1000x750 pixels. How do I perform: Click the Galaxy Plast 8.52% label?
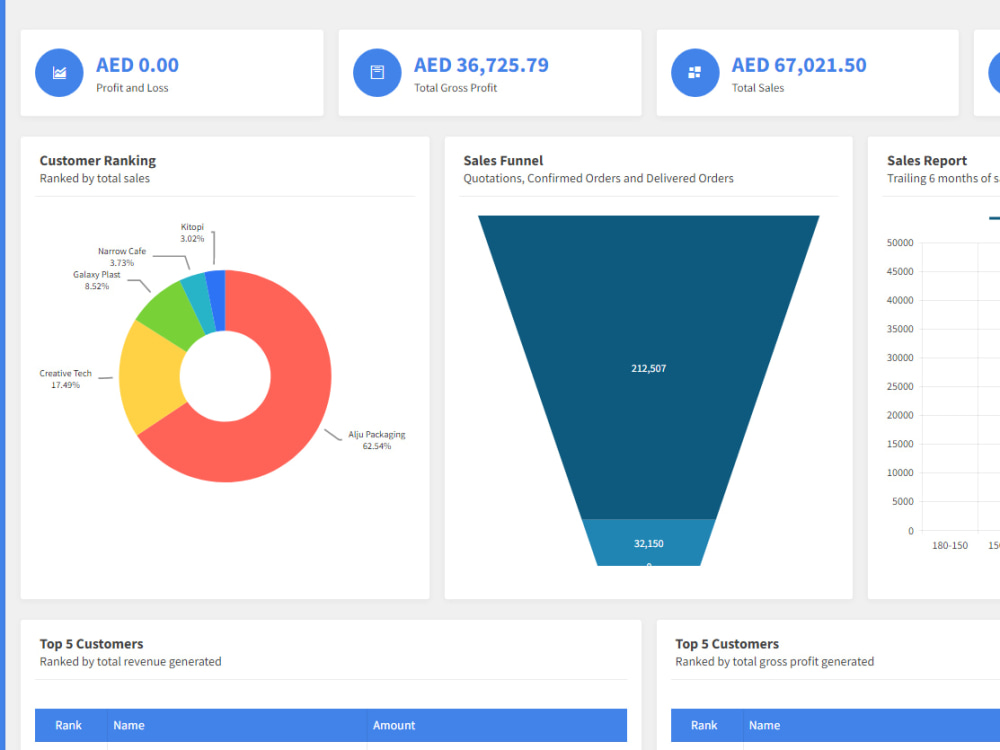tap(96, 280)
